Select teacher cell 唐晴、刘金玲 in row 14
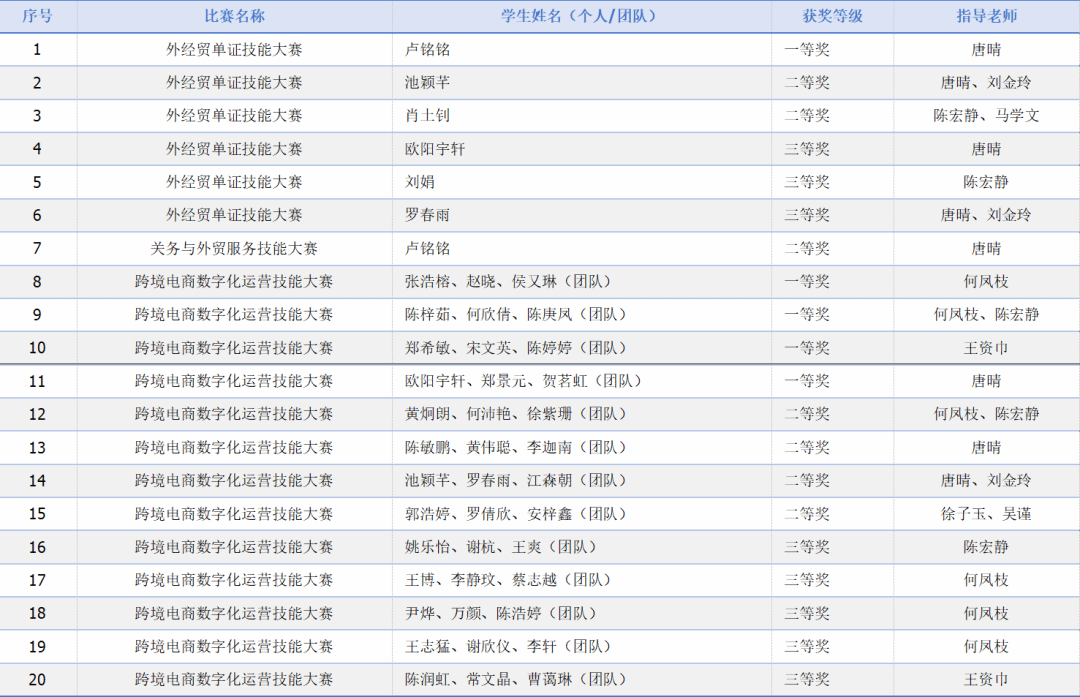The image size is (1080, 697). 986,480
